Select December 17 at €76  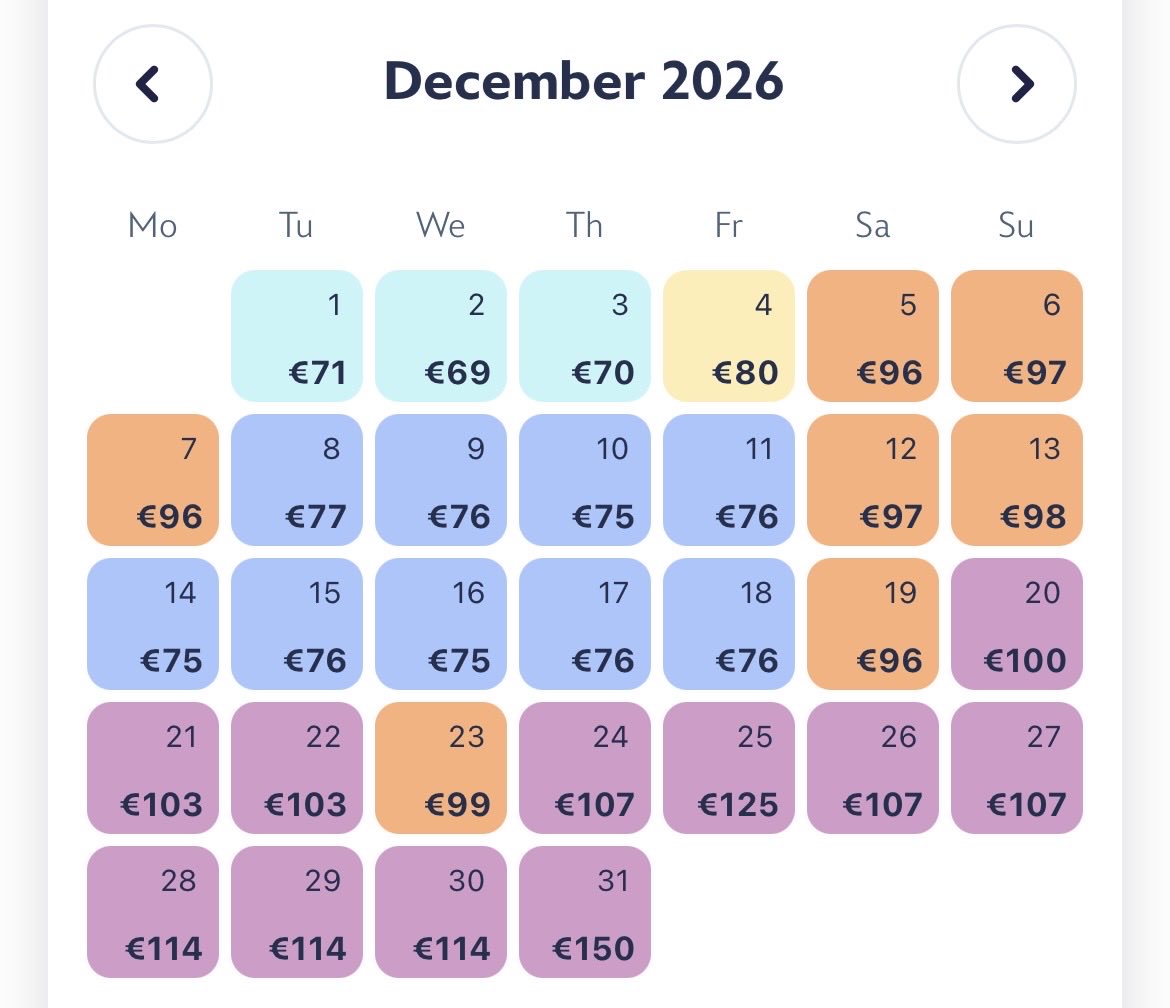(585, 624)
